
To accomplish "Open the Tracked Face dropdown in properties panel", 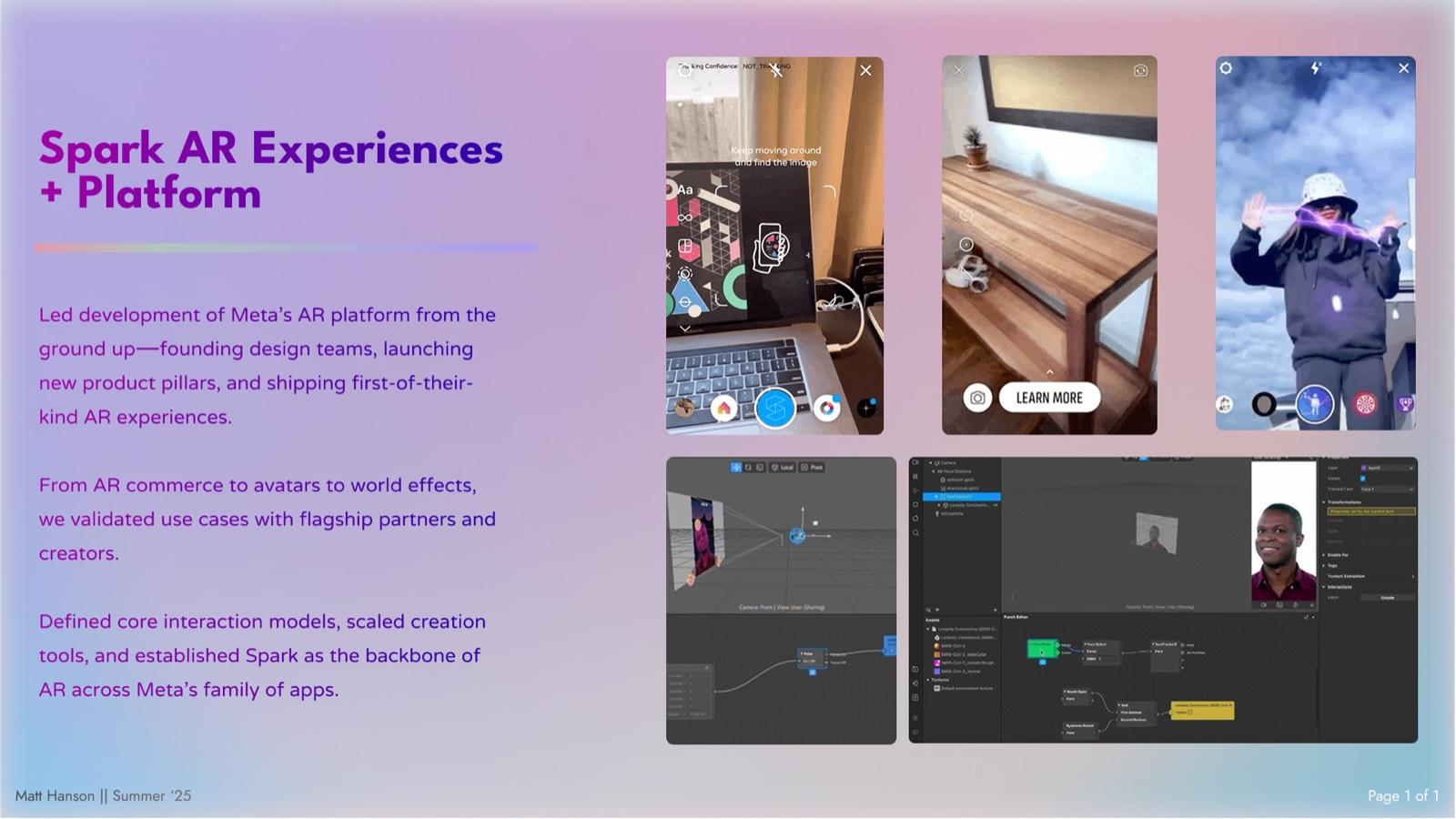I will 1387,490.
